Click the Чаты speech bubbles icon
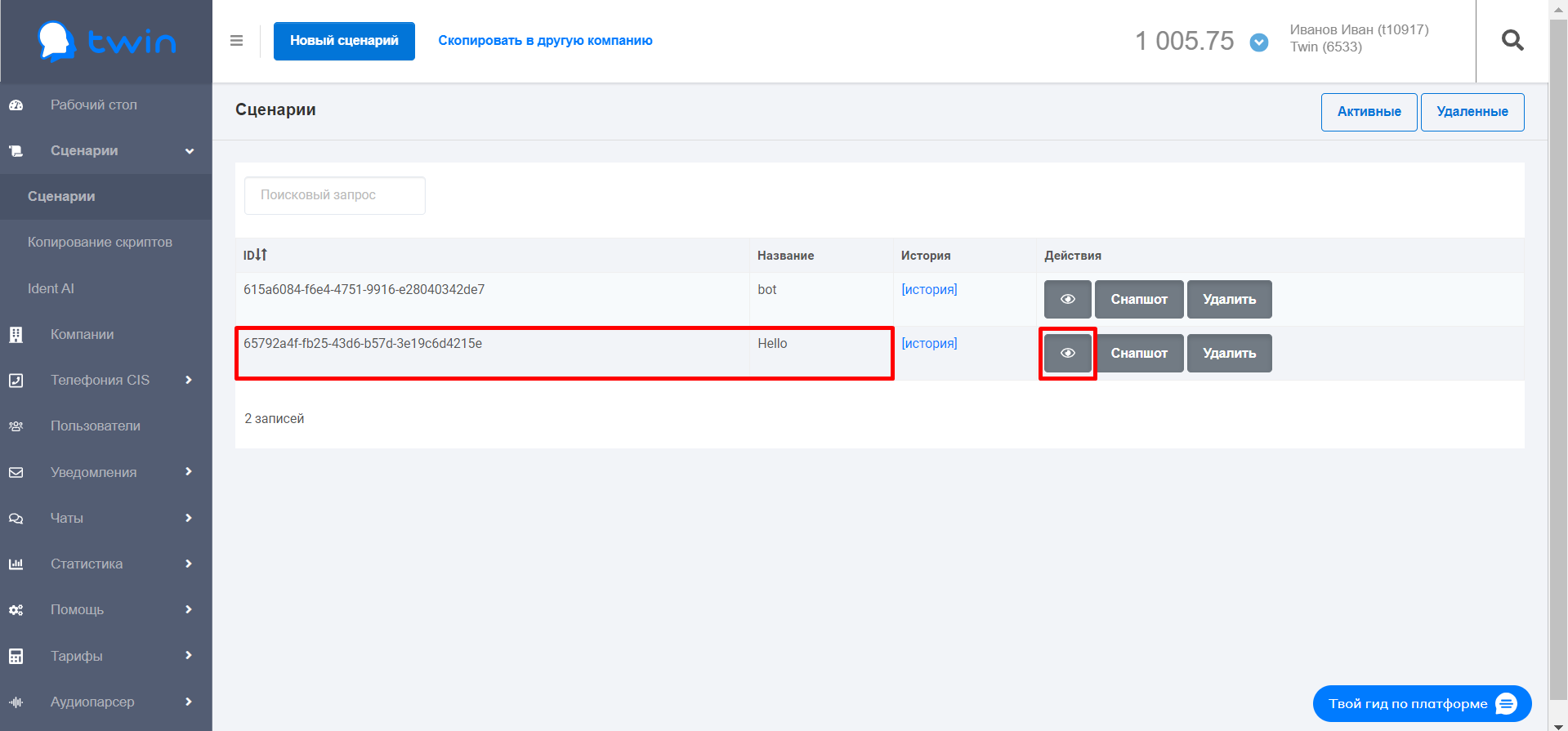 [x=16, y=518]
